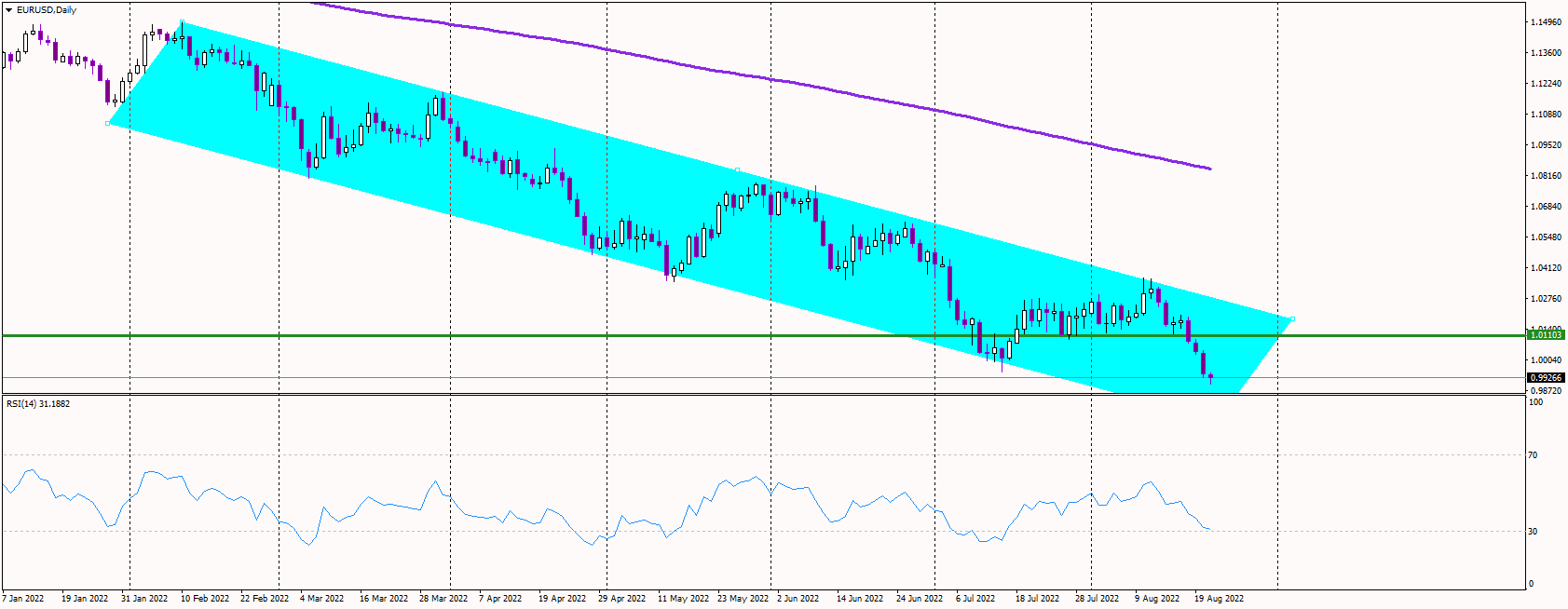Click the RSI scale level 30 label
The width and height of the screenshot is (1568, 609).
[x=1534, y=532]
